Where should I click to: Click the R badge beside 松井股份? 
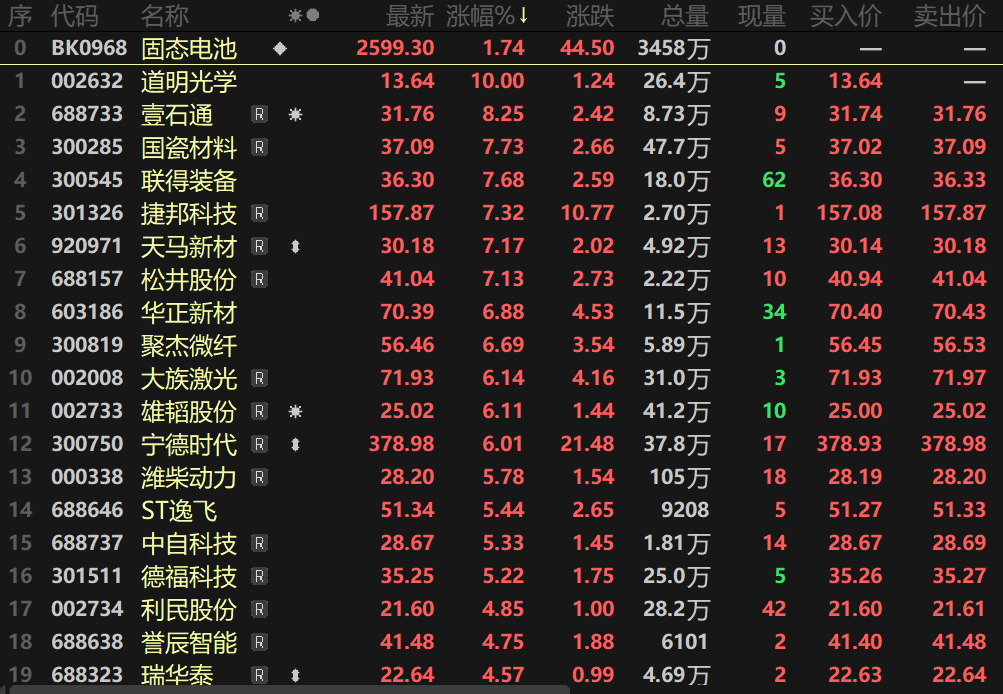pyautogui.click(x=259, y=280)
